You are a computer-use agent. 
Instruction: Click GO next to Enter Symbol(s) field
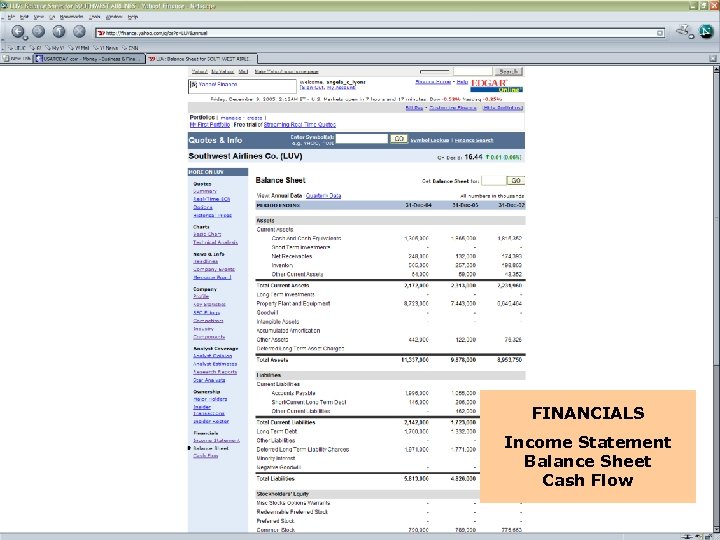point(399,139)
